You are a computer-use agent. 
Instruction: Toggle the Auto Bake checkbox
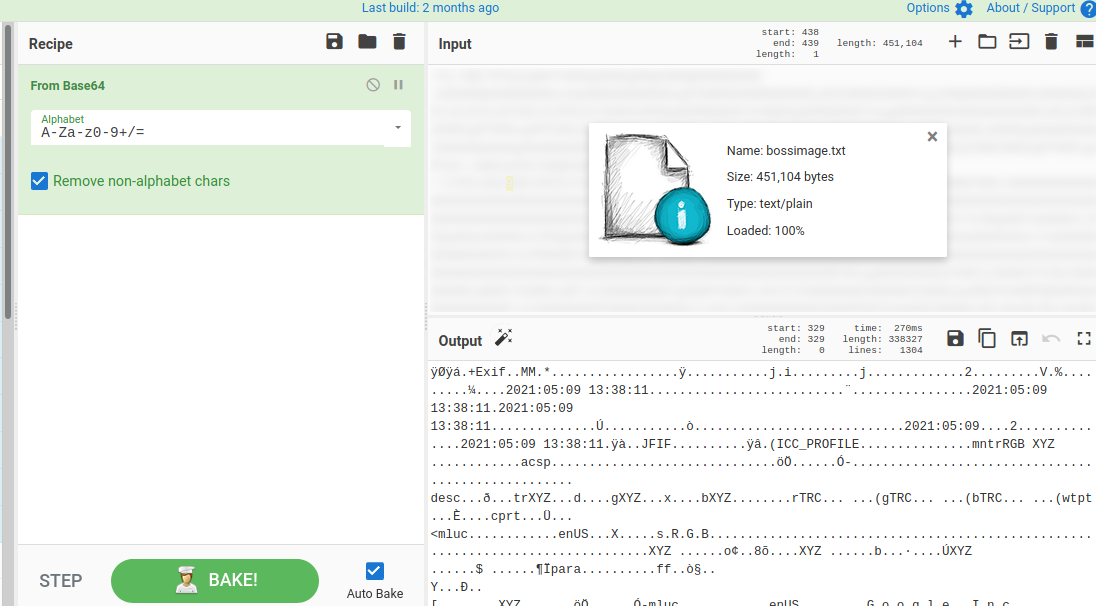[374, 571]
